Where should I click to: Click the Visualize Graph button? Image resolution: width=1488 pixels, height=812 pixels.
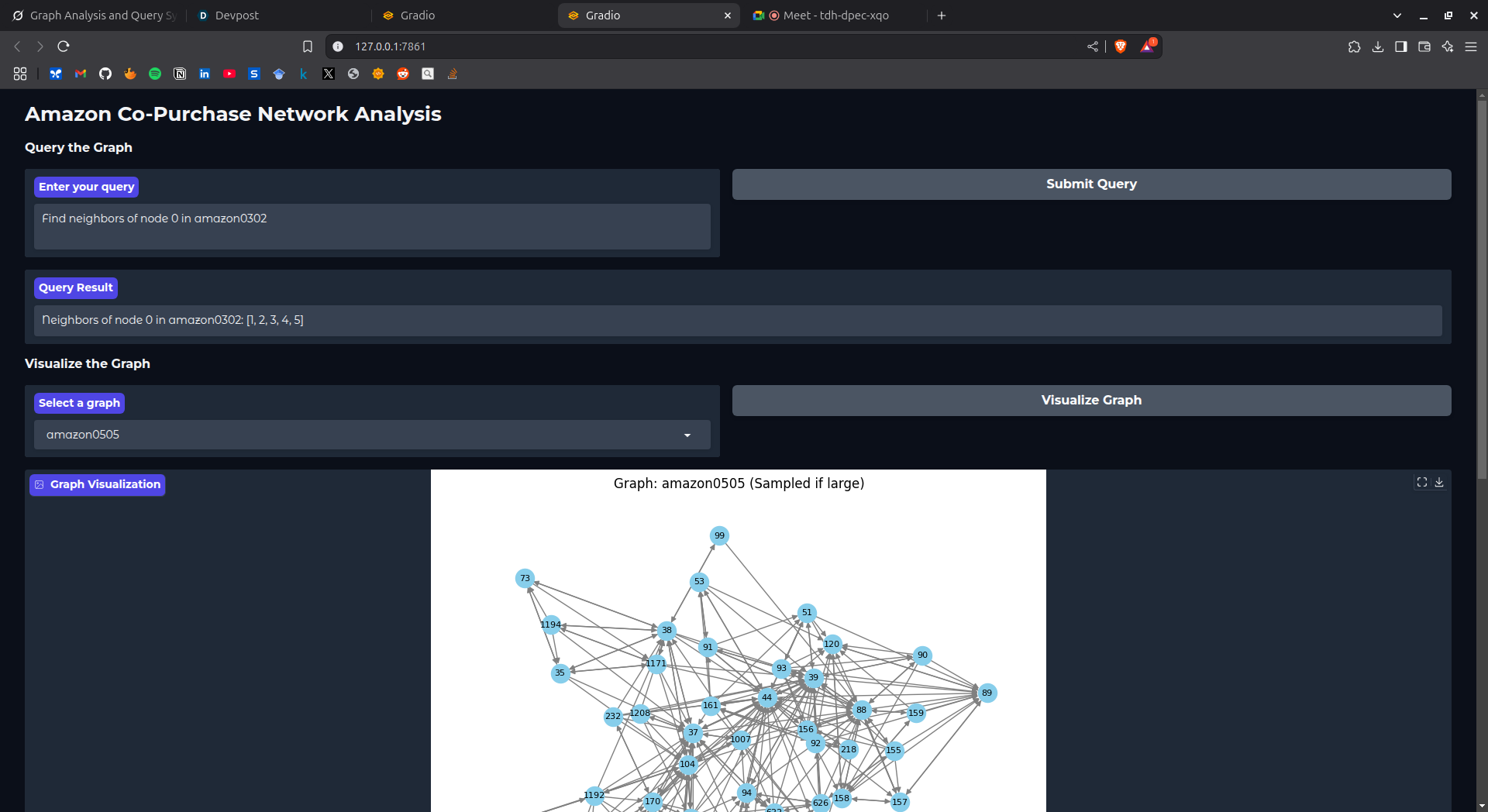[1091, 401]
